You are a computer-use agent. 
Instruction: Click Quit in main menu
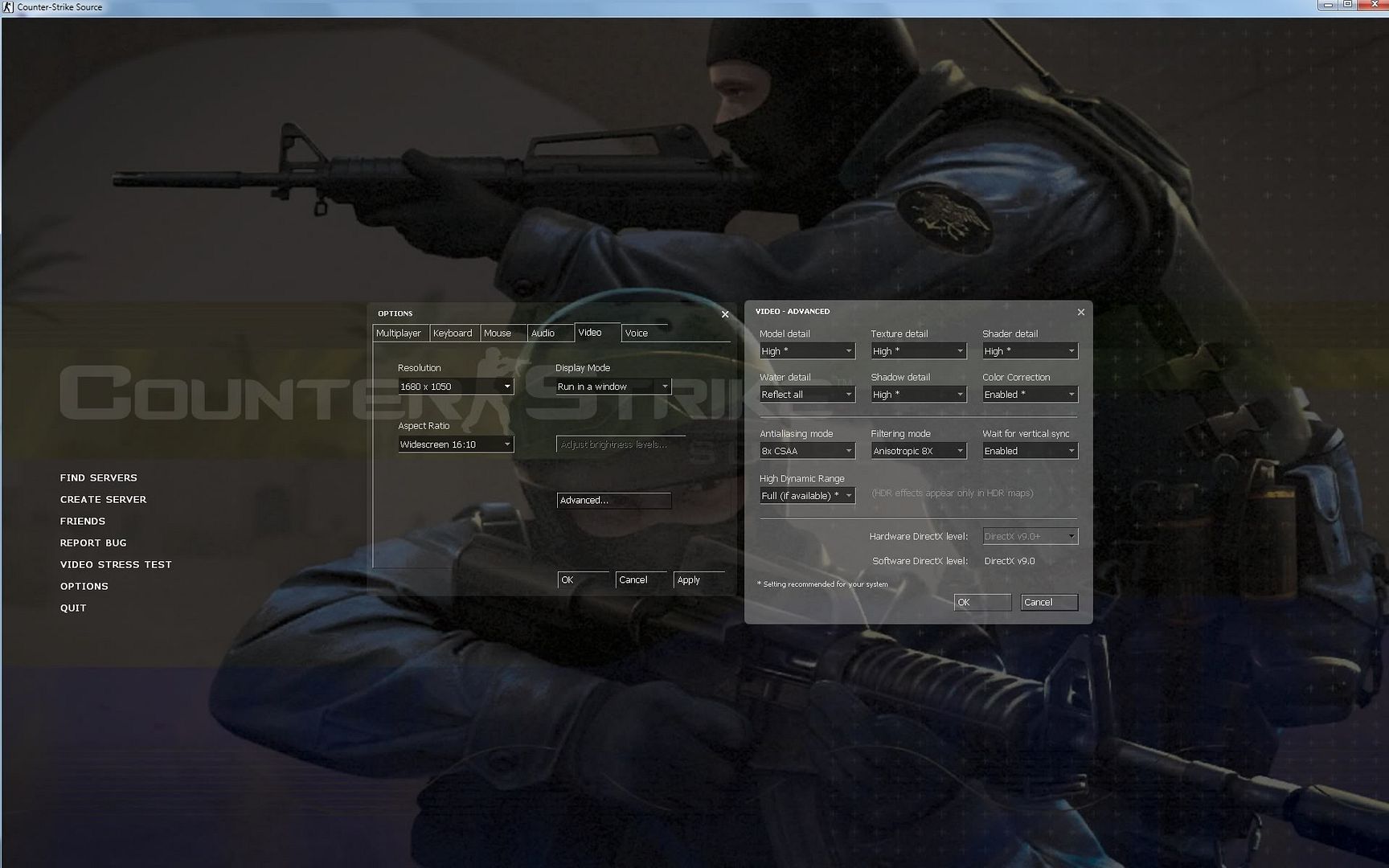pyautogui.click(x=73, y=608)
